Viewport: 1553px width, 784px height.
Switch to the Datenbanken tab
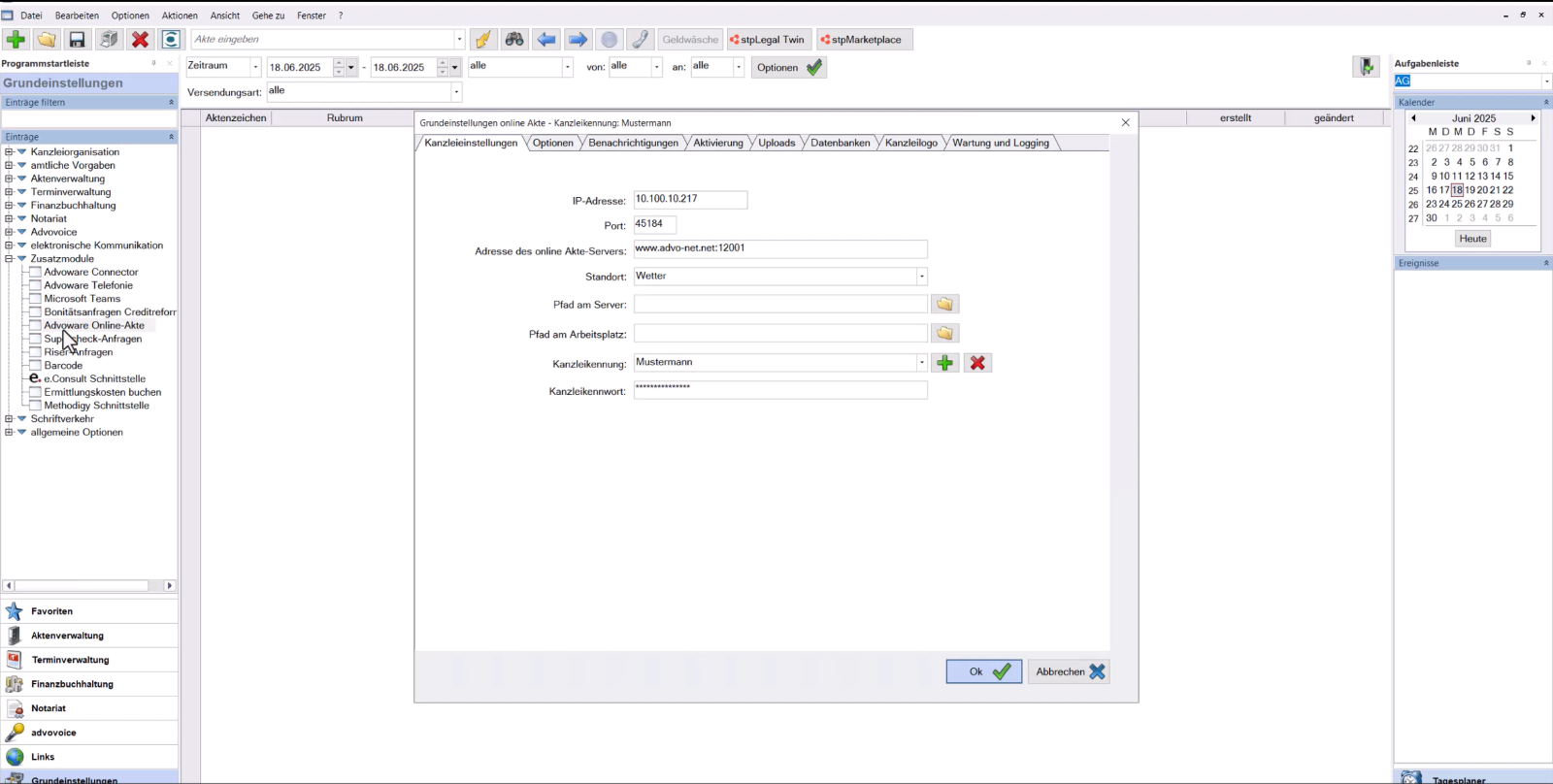tap(841, 143)
